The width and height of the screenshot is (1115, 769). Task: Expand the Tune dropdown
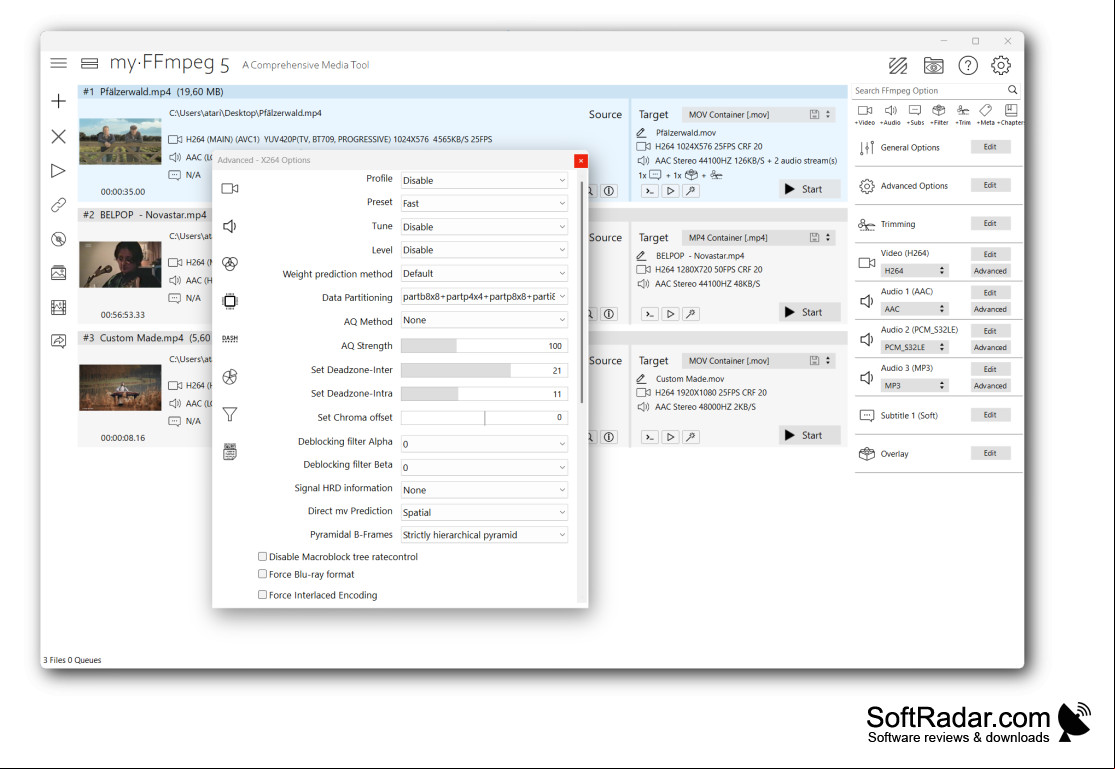point(484,227)
